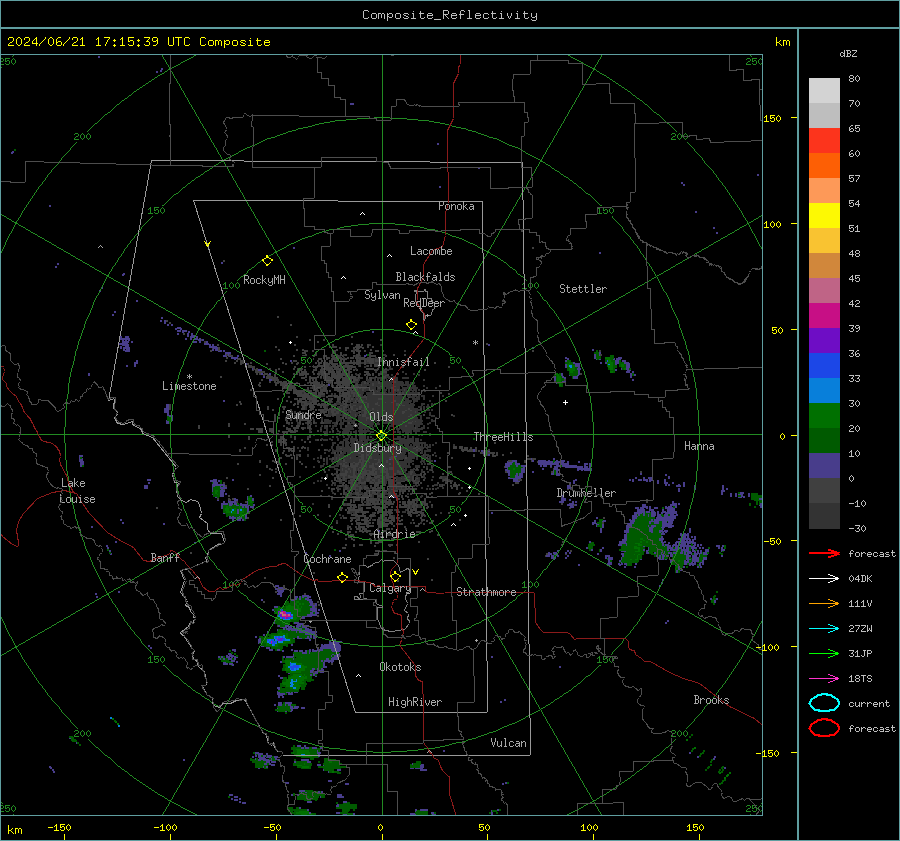Click the white 04DK arrow in legend

[x=824, y=579]
